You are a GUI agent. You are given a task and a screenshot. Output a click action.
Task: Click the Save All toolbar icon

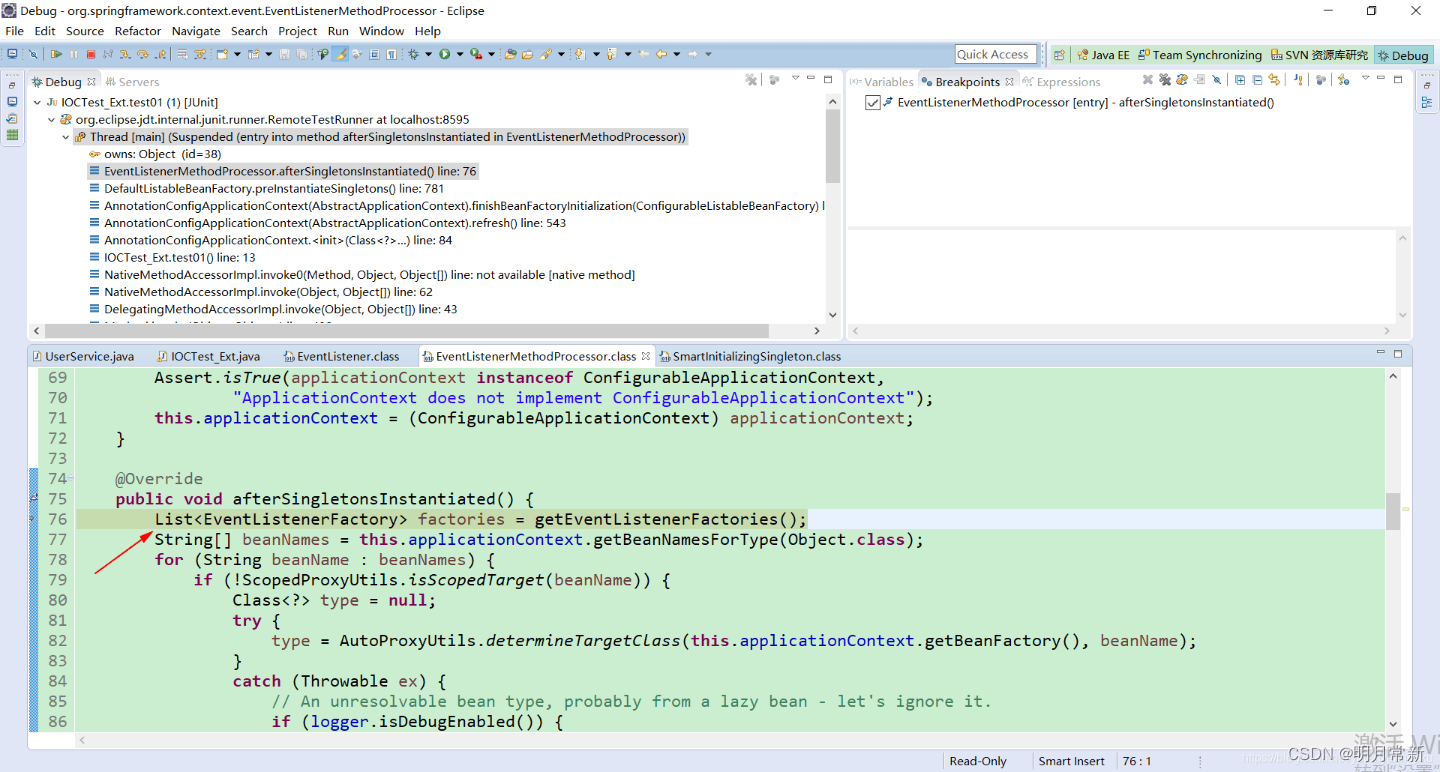(x=301, y=54)
